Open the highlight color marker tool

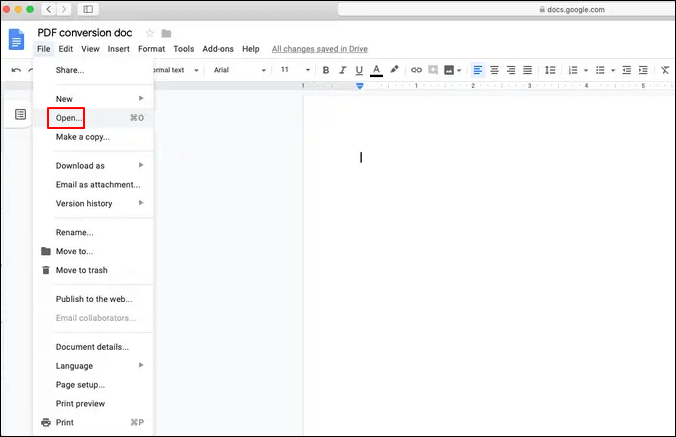click(394, 69)
